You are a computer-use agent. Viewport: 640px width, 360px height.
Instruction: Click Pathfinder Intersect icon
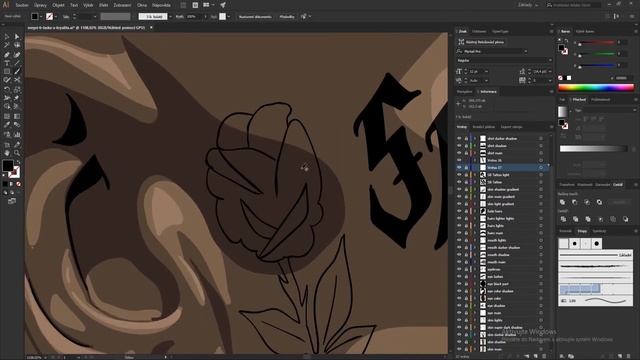[x=587, y=202]
